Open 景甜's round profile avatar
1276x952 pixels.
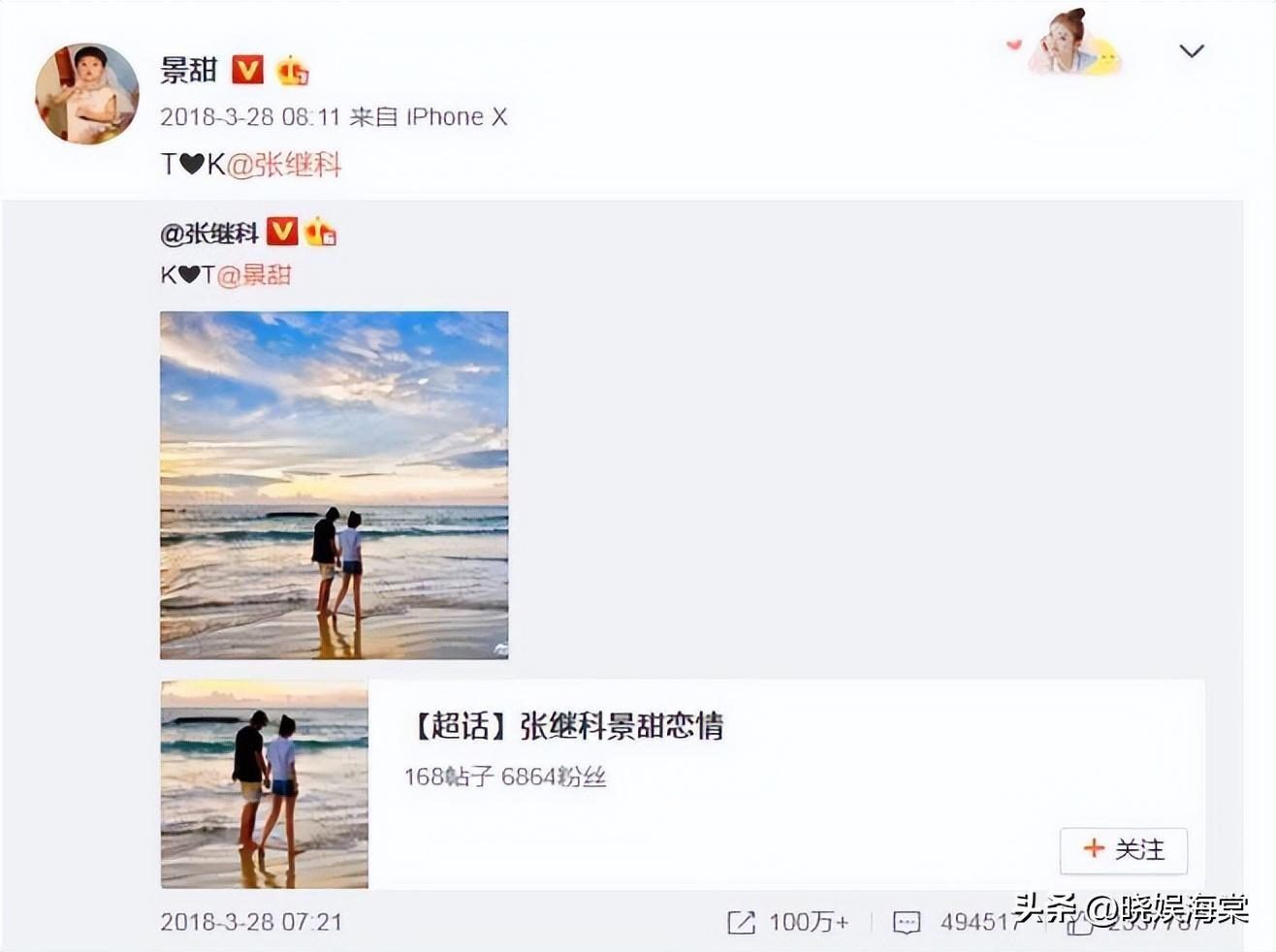(87, 93)
